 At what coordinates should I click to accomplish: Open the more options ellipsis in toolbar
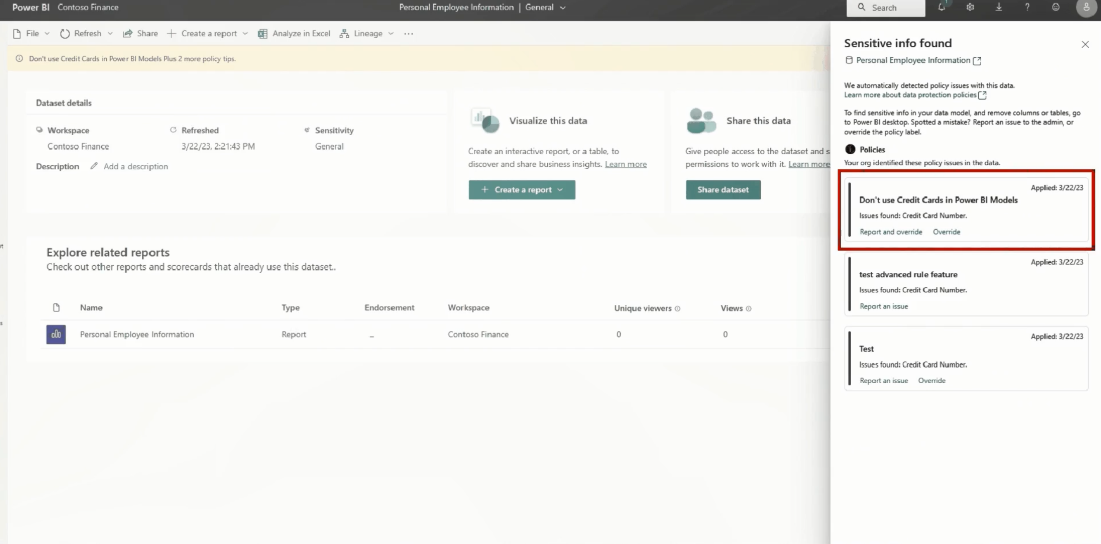[409, 33]
